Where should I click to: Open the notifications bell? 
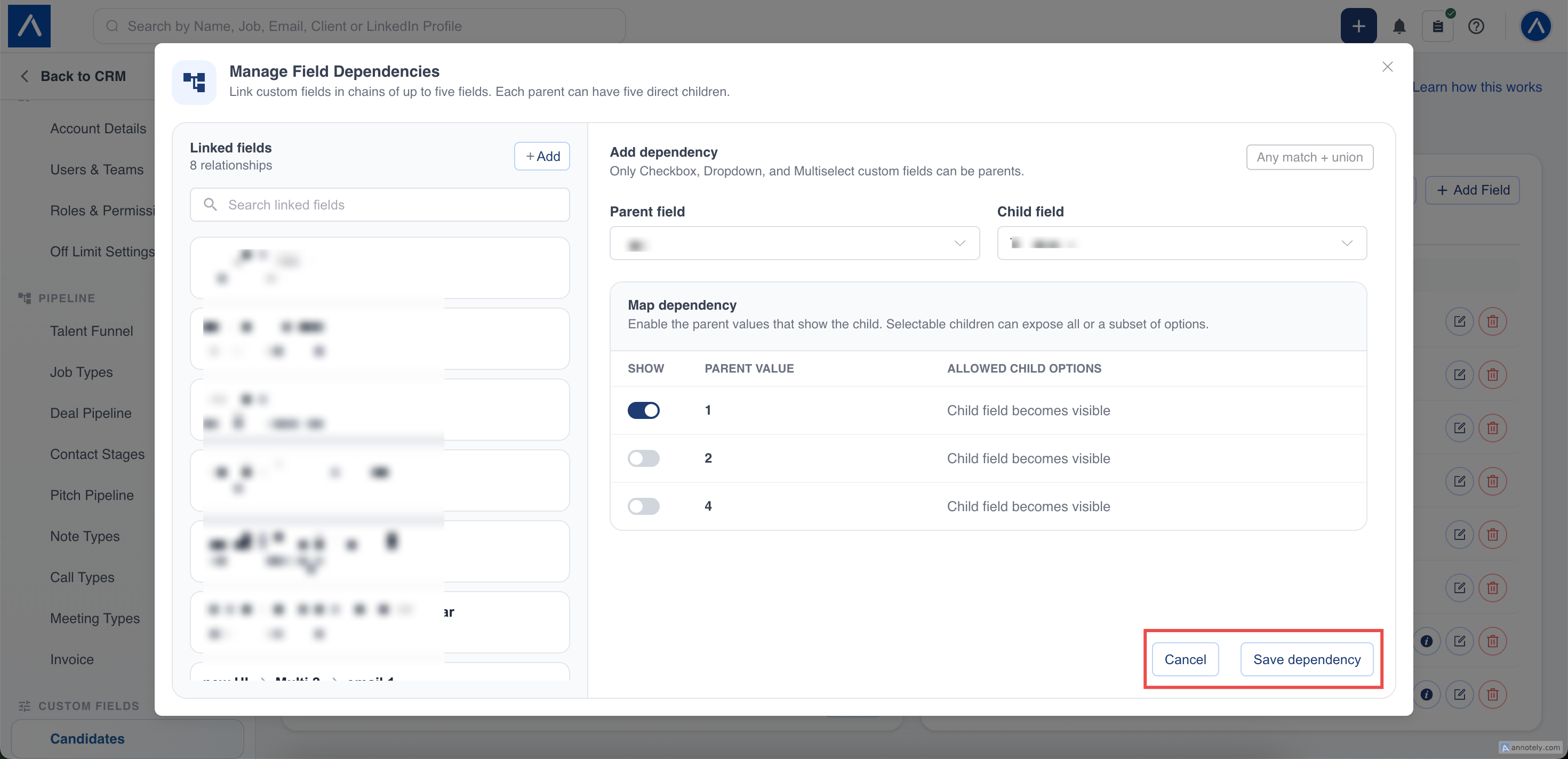click(1399, 26)
